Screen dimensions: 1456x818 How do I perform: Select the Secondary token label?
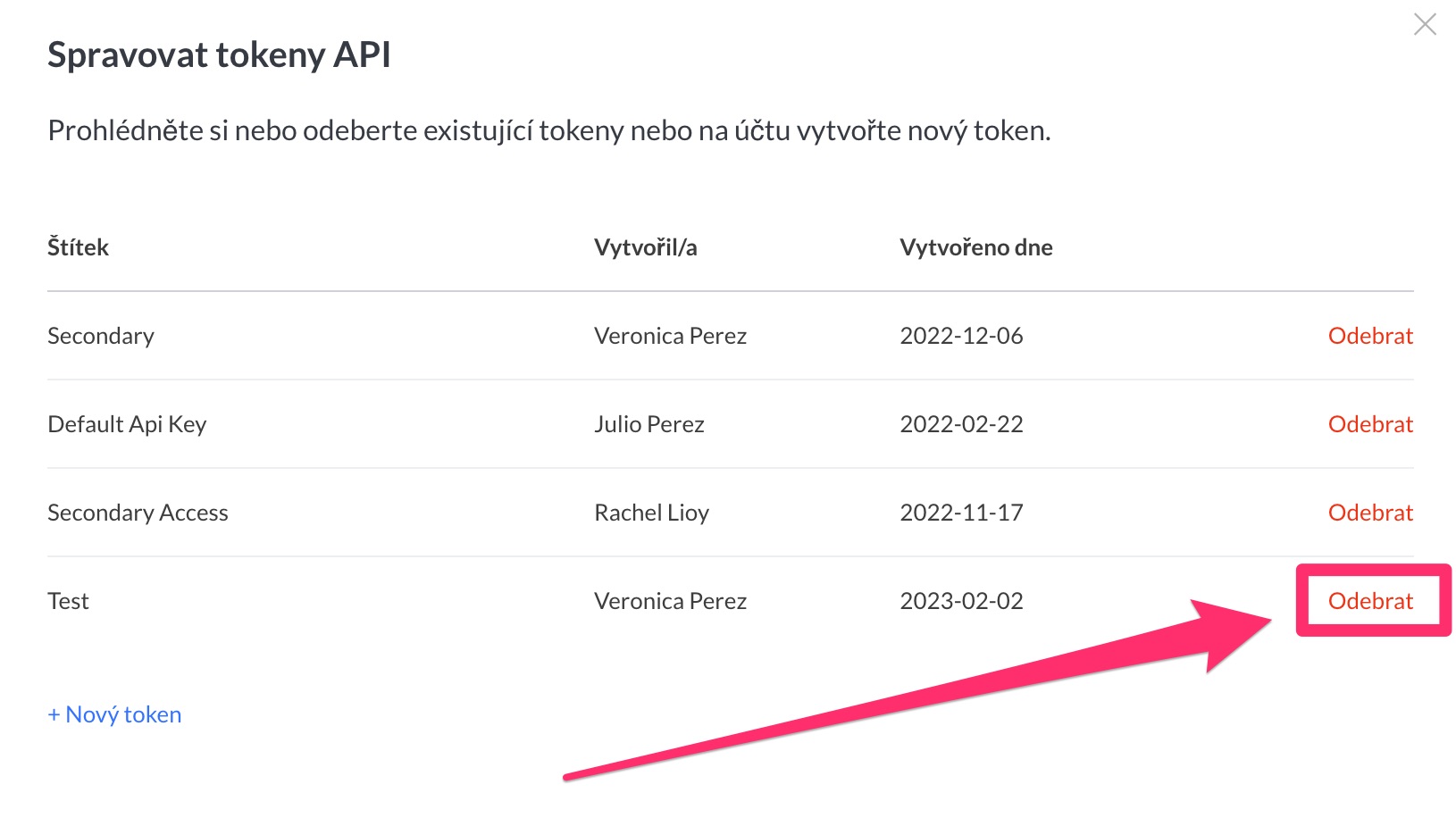point(101,336)
